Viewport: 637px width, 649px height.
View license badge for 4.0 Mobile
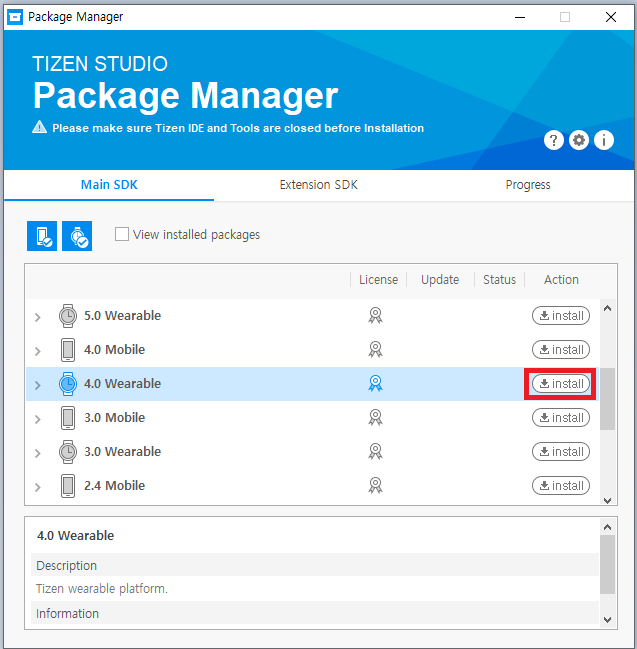(x=375, y=349)
